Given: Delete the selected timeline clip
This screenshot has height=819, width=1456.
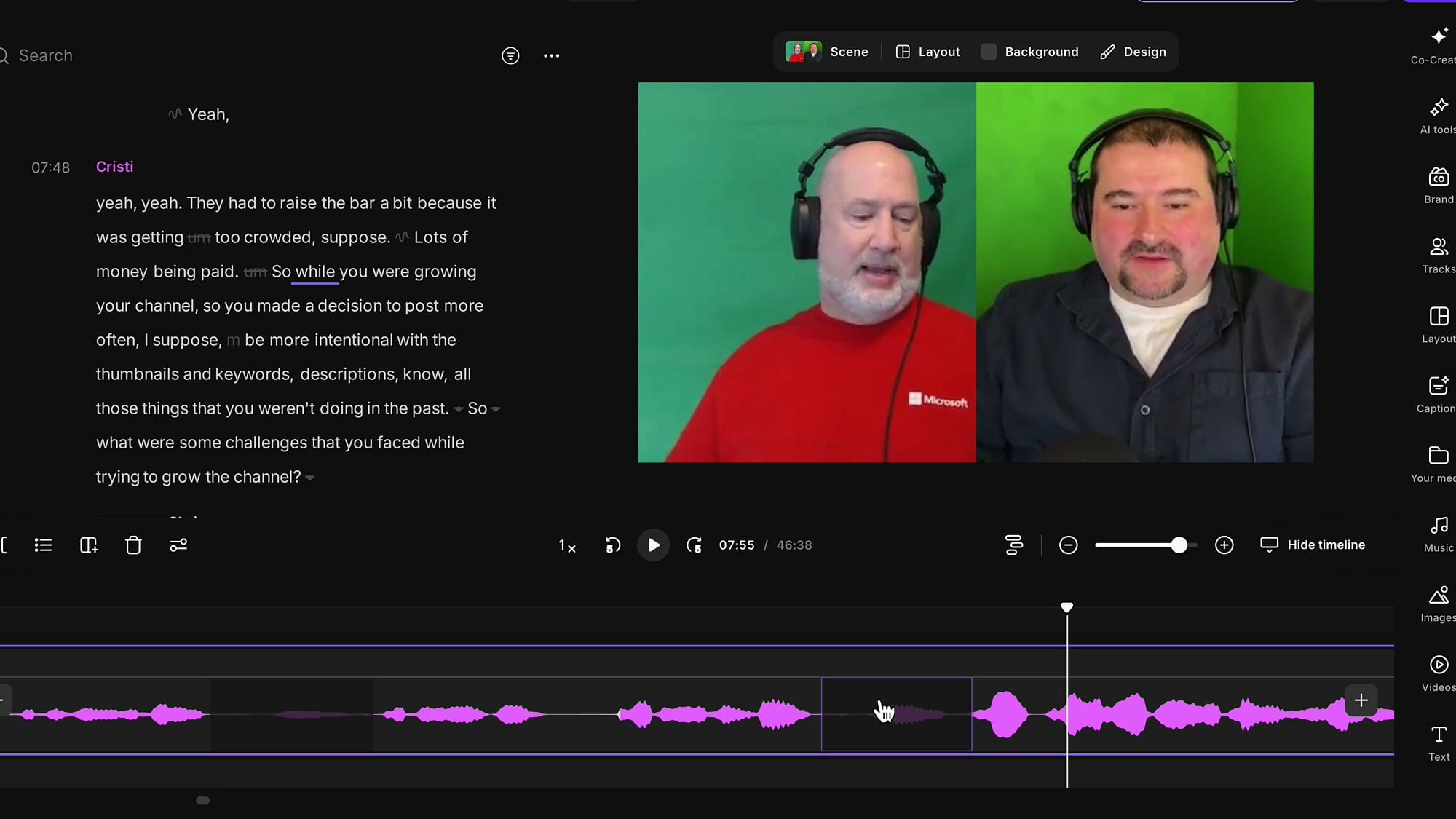Looking at the screenshot, I should coord(133,545).
